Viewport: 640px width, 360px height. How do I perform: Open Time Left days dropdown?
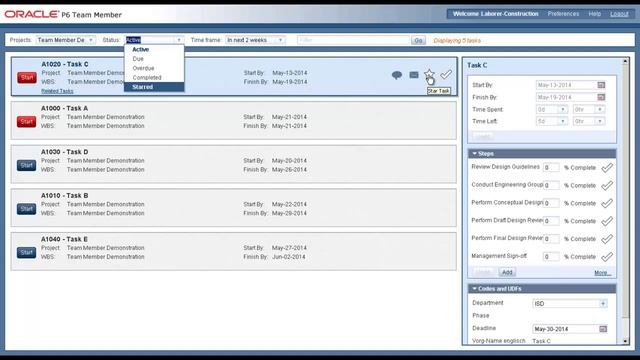click(x=562, y=121)
